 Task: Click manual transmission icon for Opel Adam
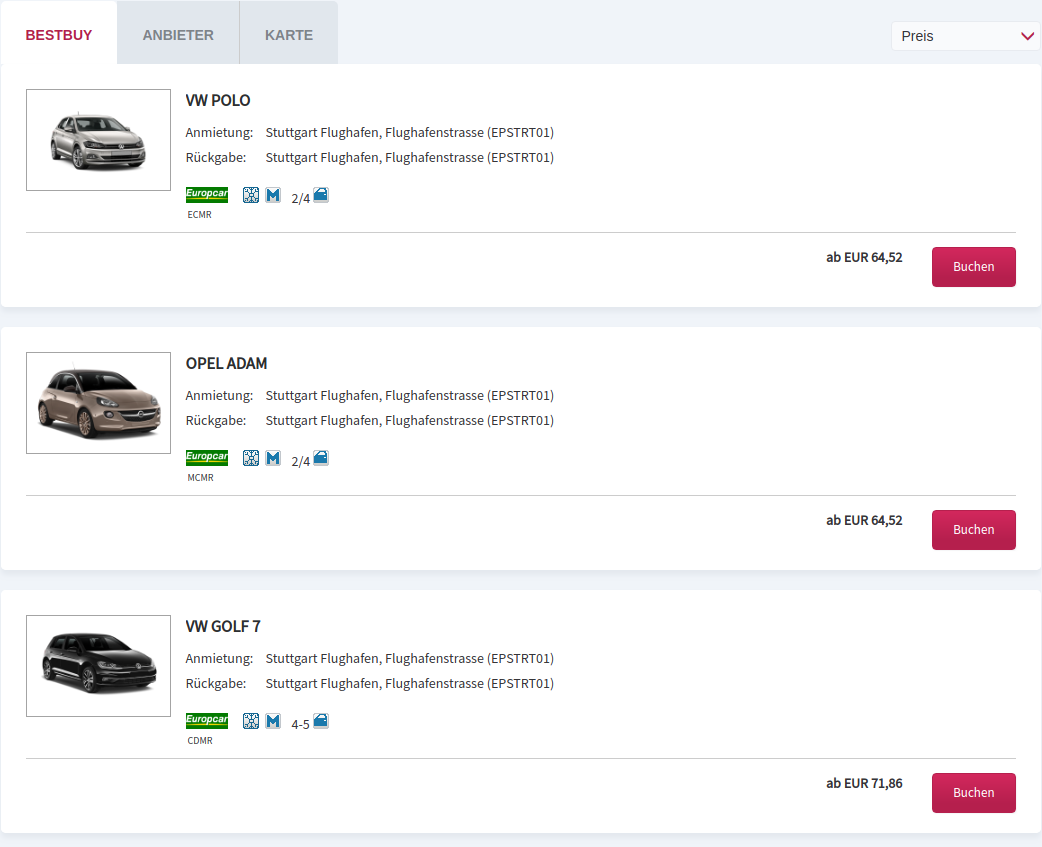[x=273, y=458]
